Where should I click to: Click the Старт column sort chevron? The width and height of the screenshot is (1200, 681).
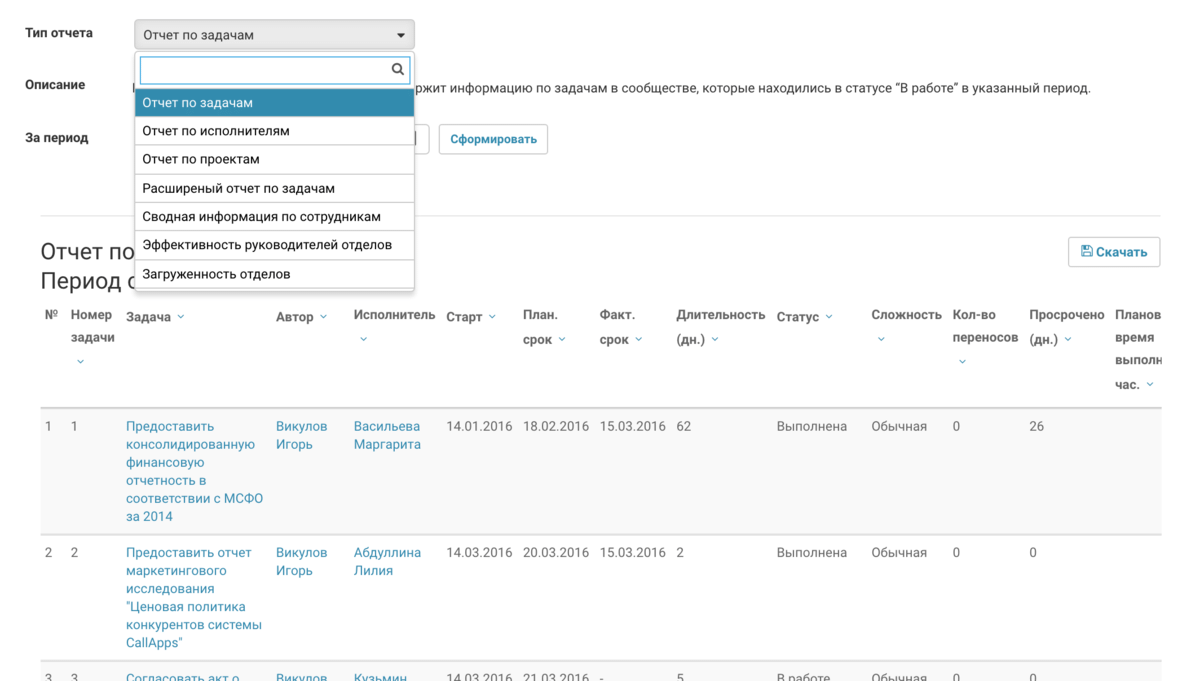tap(492, 317)
